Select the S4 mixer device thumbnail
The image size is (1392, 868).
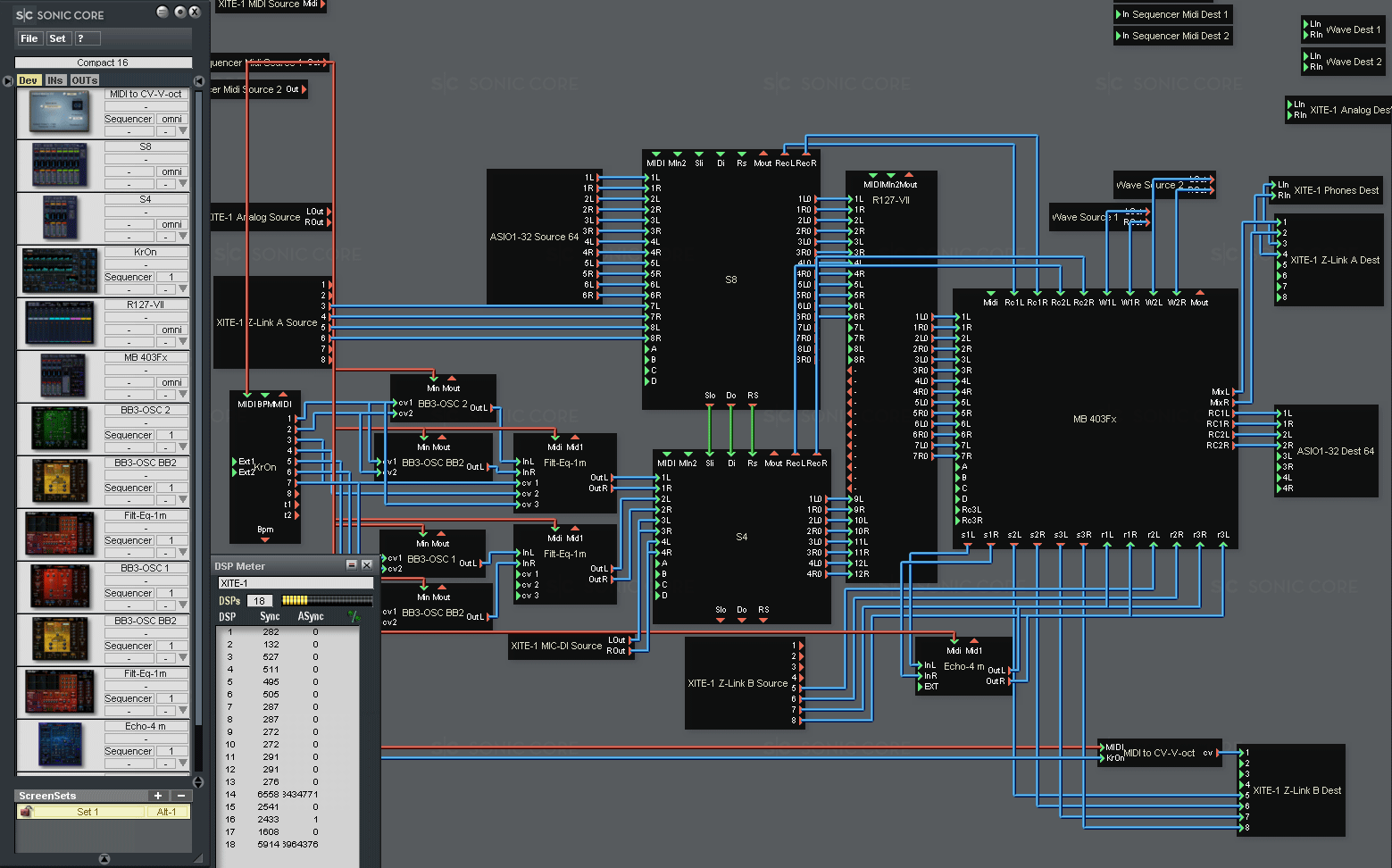click(x=60, y=218)
